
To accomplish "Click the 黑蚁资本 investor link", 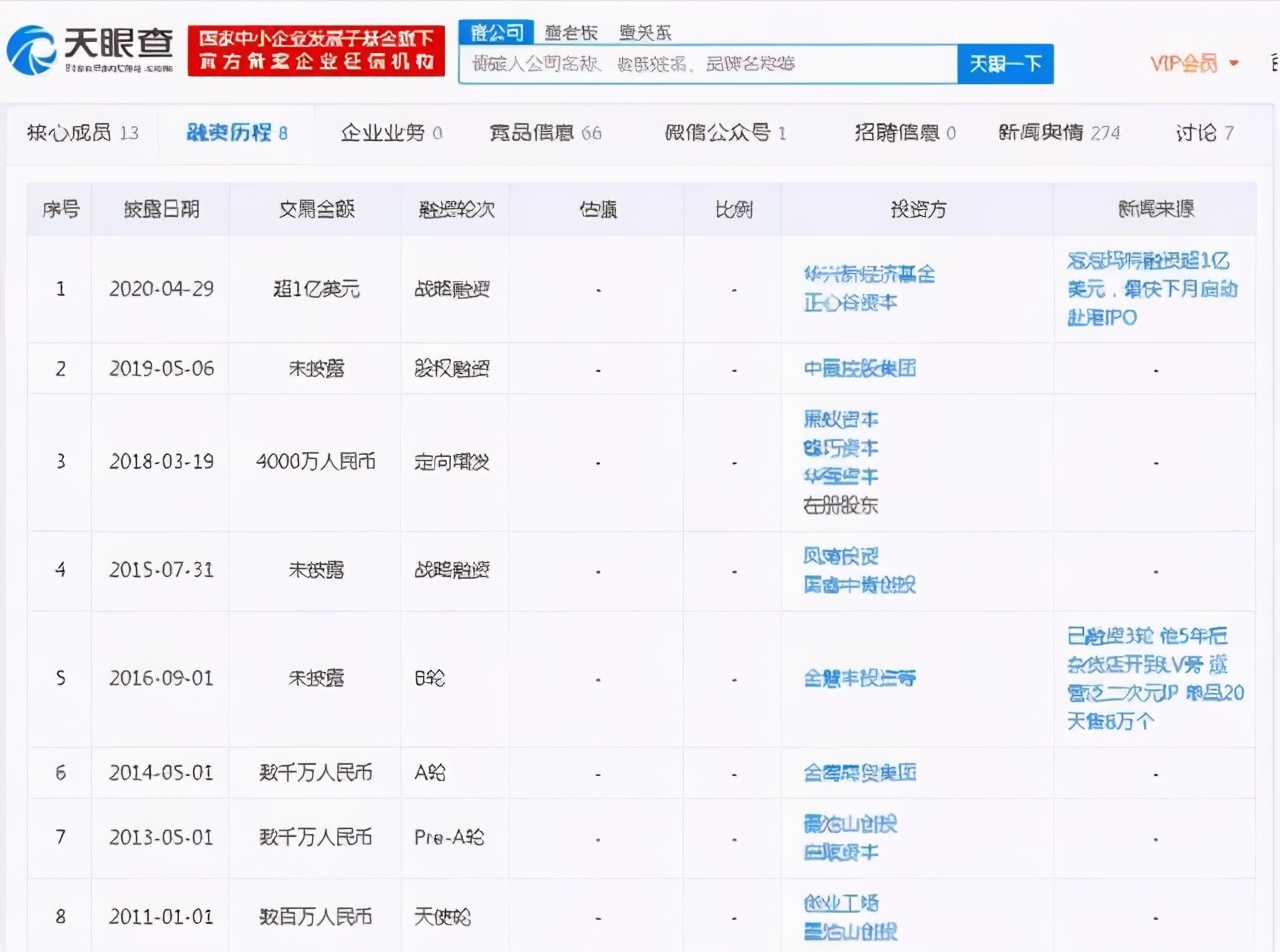I will point(843,419).
